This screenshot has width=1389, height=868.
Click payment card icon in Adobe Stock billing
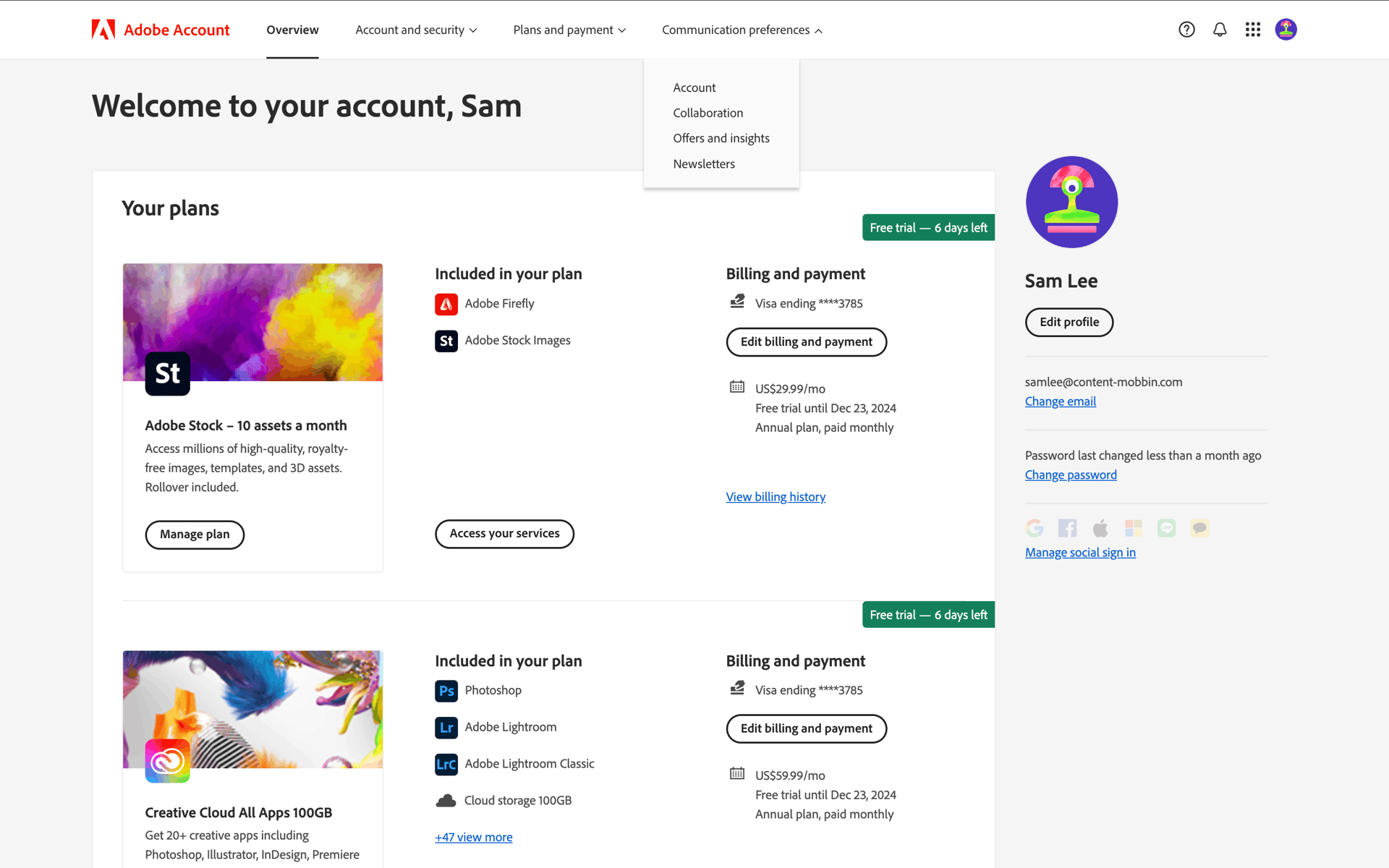[737, 302]
